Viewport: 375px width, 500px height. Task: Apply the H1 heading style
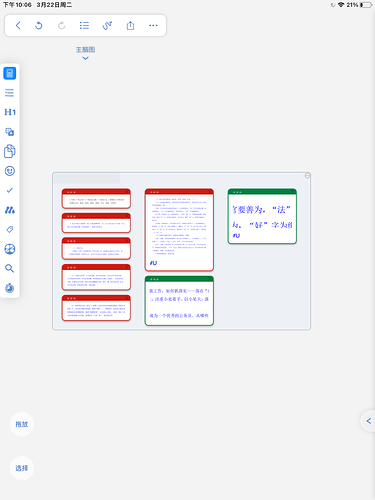point(10,112)
